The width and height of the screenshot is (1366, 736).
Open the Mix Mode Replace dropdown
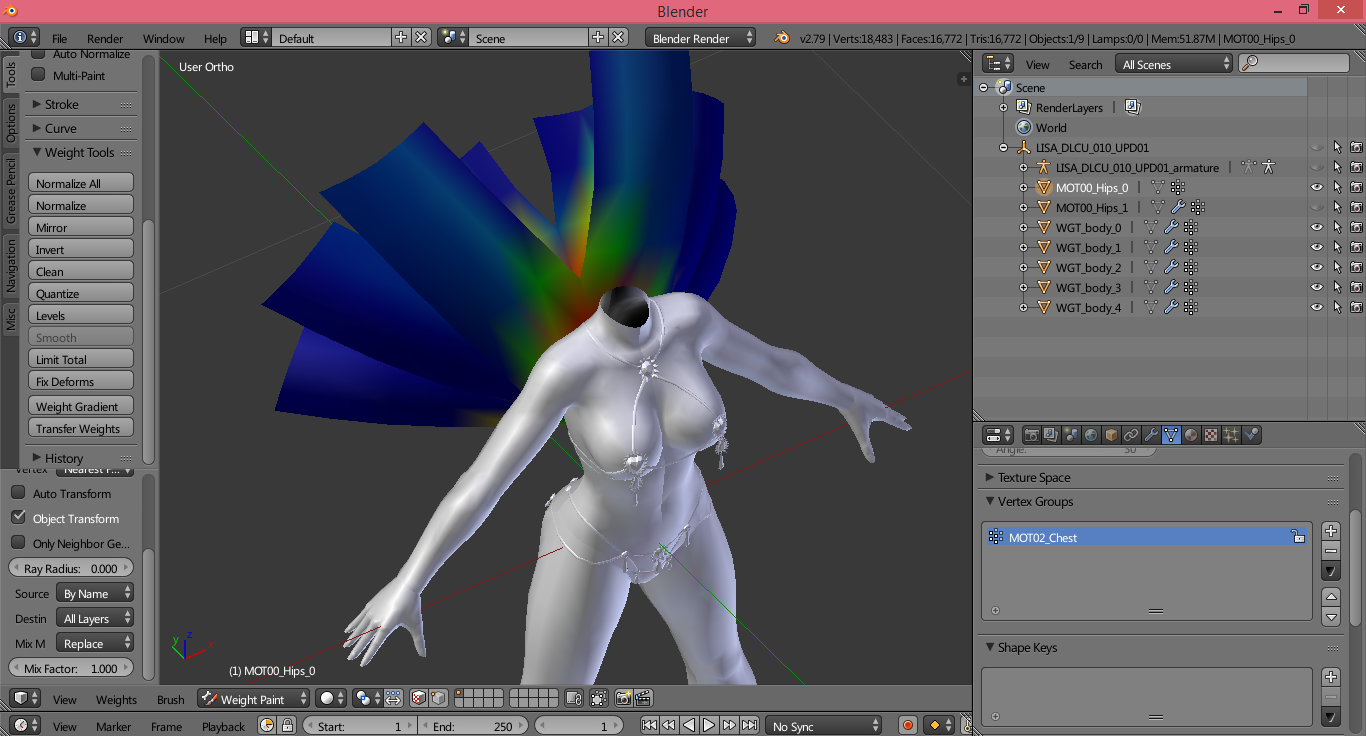tap(94, 643)
